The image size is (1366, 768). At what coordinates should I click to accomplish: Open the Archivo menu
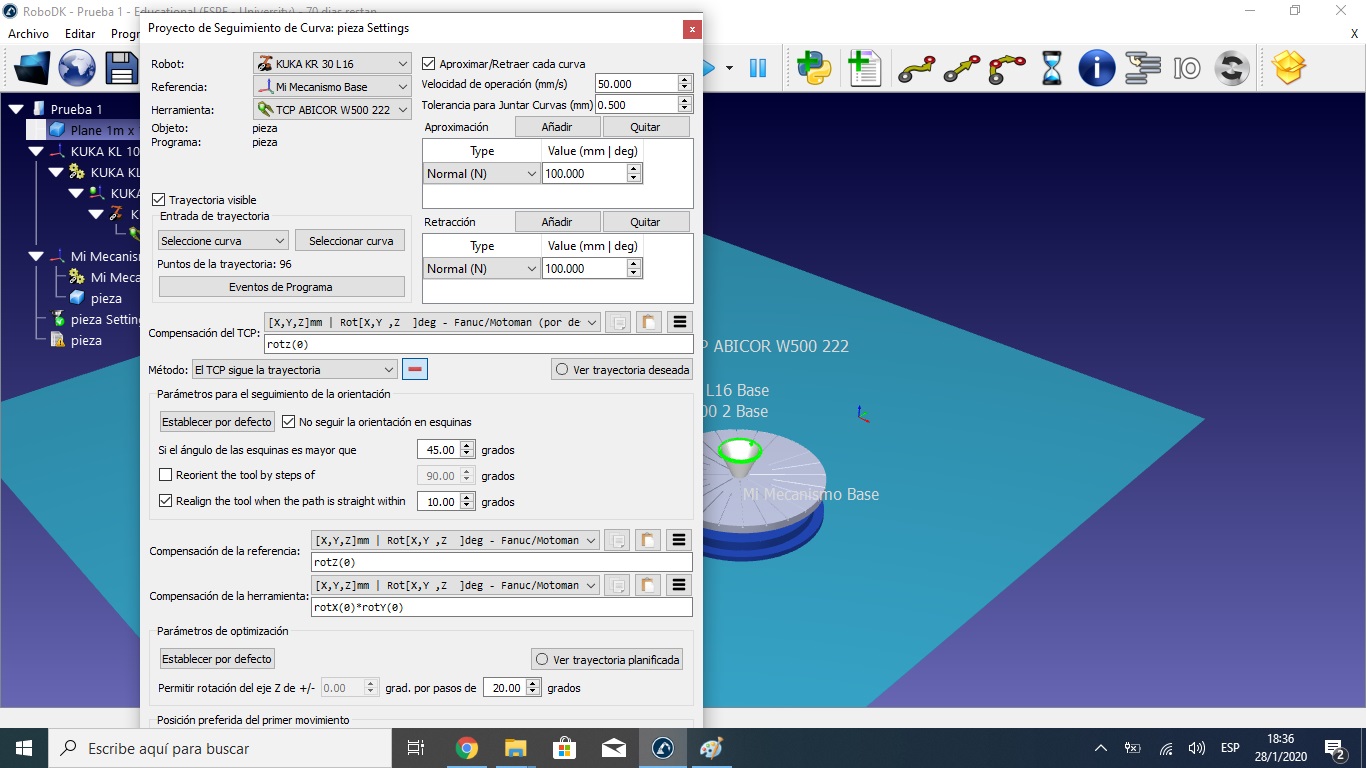click(x=28, y=34)
